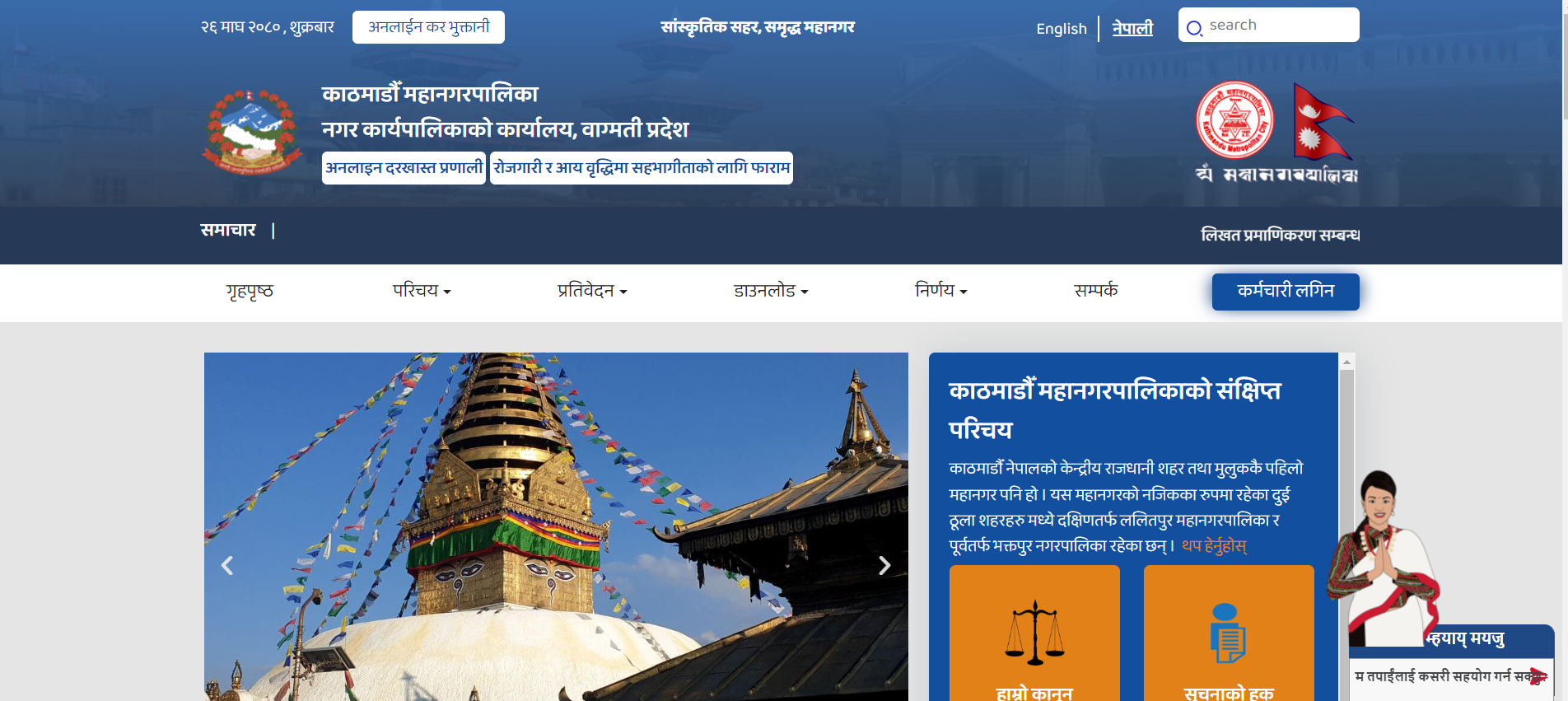This screenshot has height=701, width=1568.
Task: Switch language to English
Action: (x=1062, y=29)
